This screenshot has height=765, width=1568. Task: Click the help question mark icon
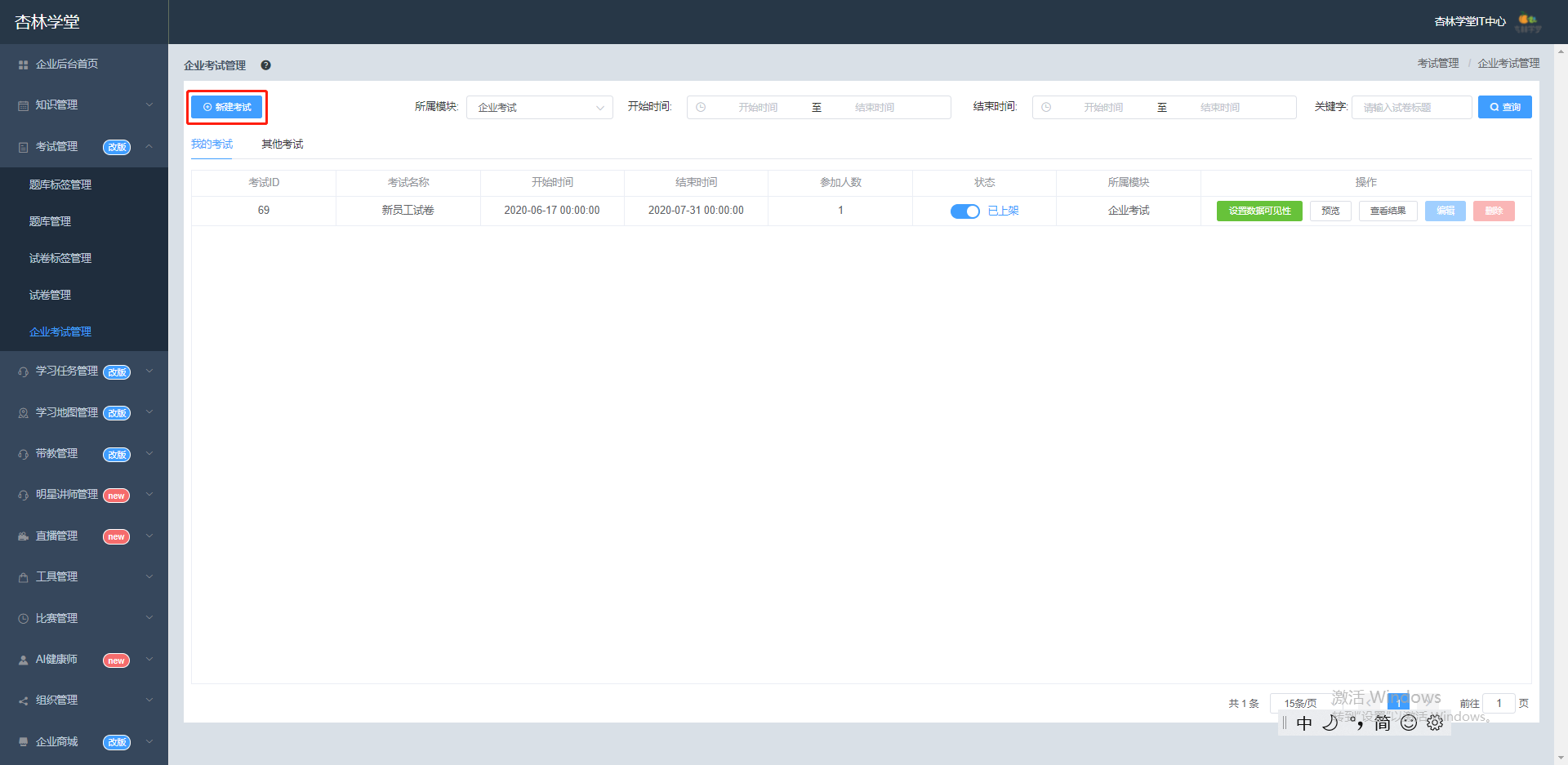coord(265,65)
